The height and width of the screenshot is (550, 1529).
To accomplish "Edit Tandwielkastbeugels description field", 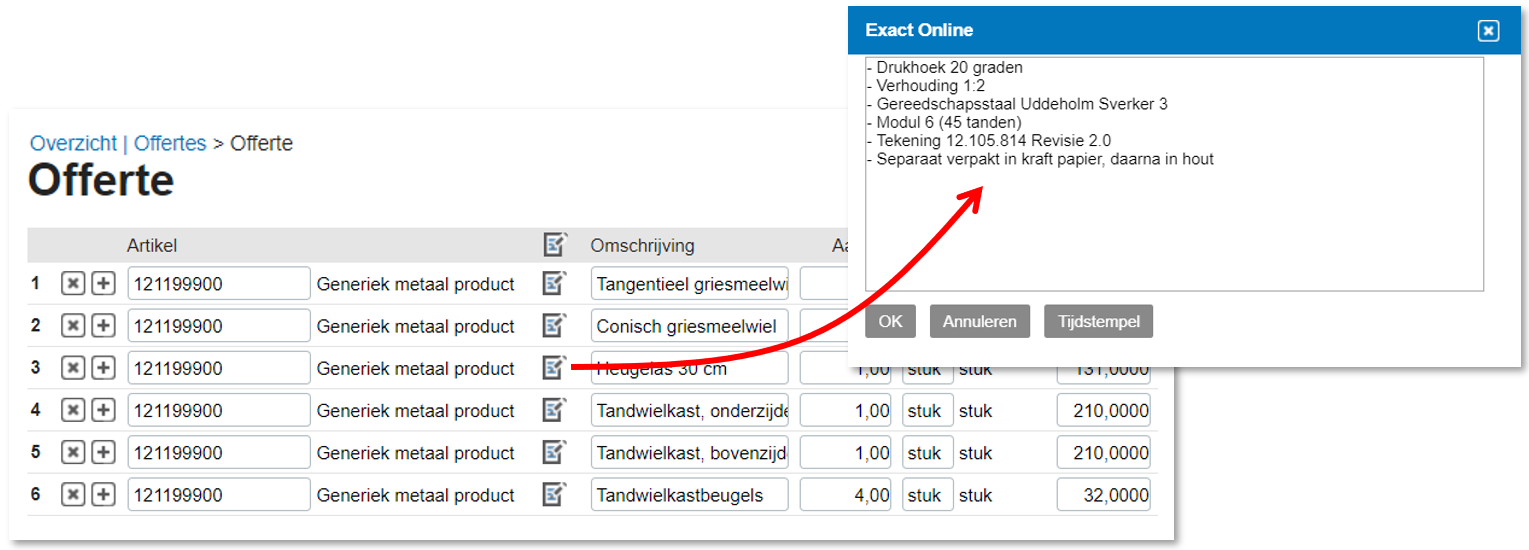I will [689, 494].
